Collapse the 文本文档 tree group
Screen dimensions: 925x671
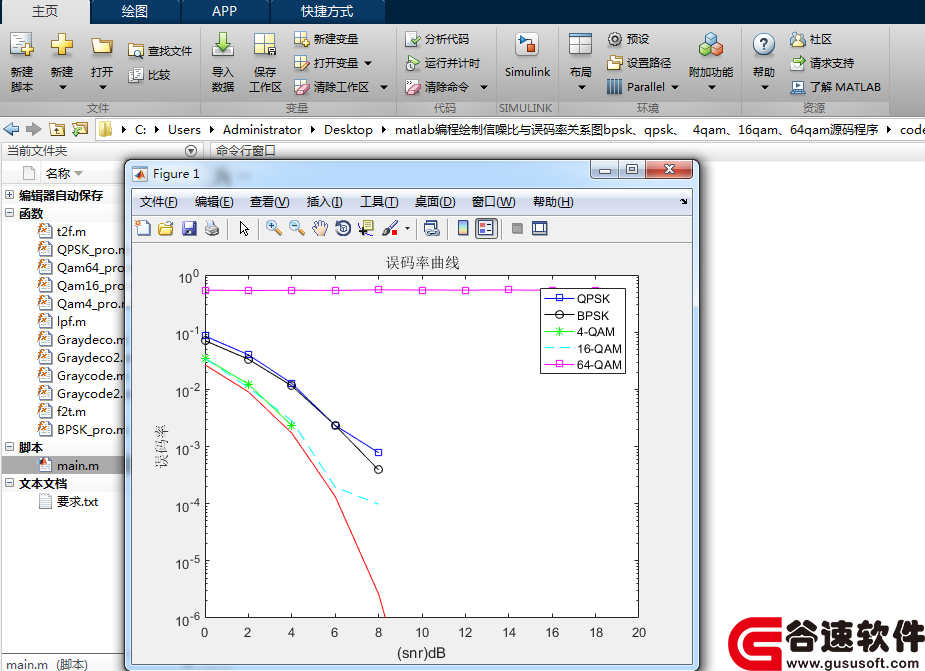coord(9,483)
